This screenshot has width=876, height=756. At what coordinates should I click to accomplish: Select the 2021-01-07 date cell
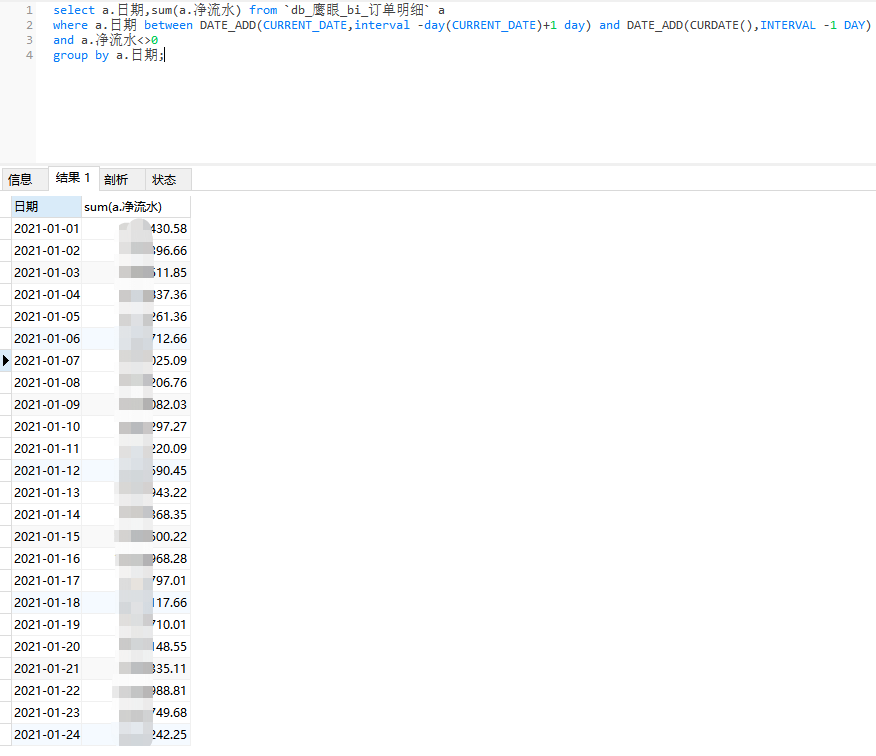click(46, 360)
